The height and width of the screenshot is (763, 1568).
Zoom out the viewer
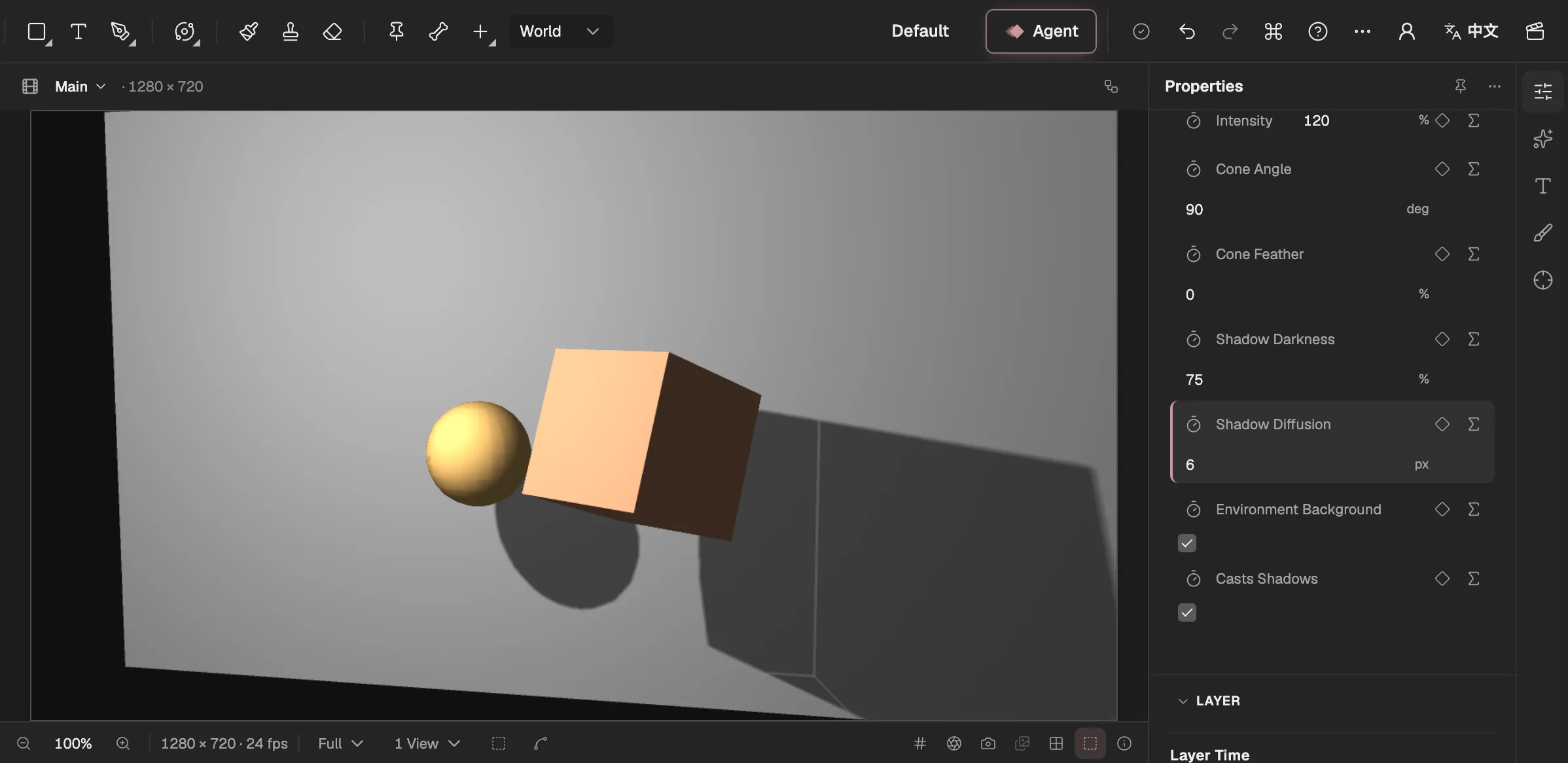24,743
